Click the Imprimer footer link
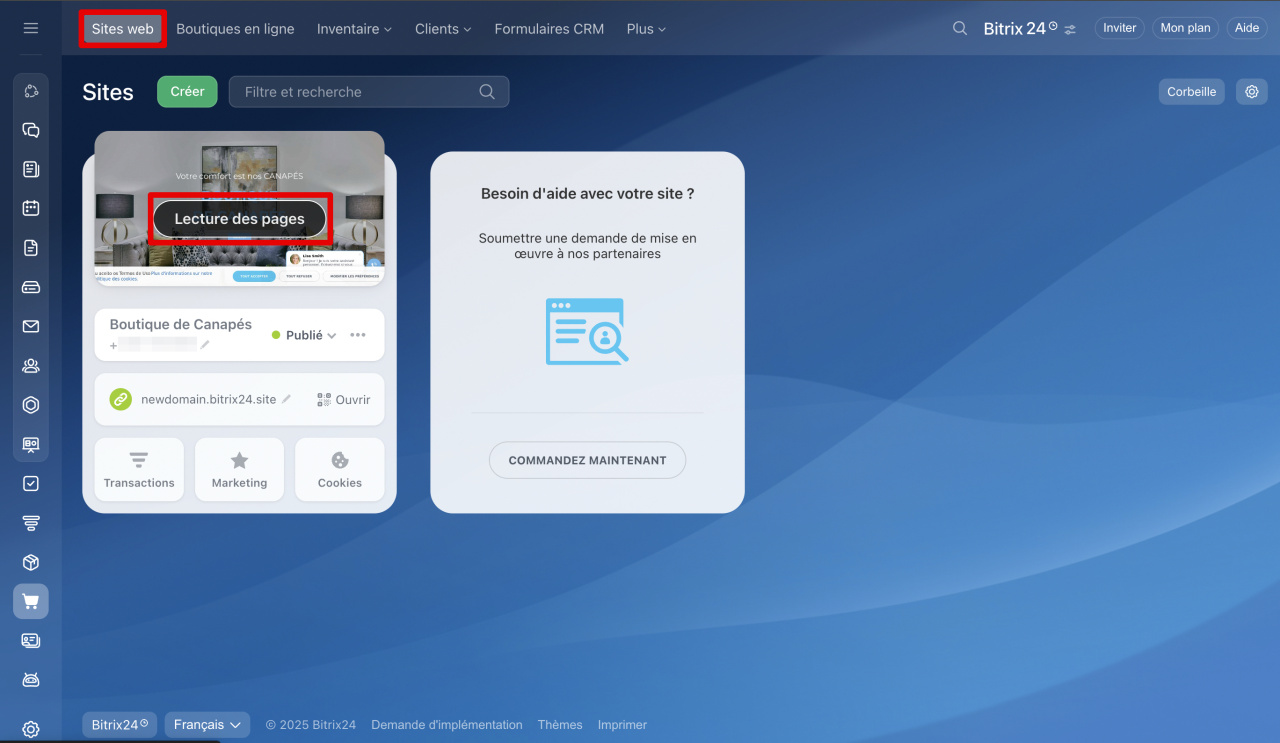The height and width of the screenshot is (743, 1280). click(622, 724)
